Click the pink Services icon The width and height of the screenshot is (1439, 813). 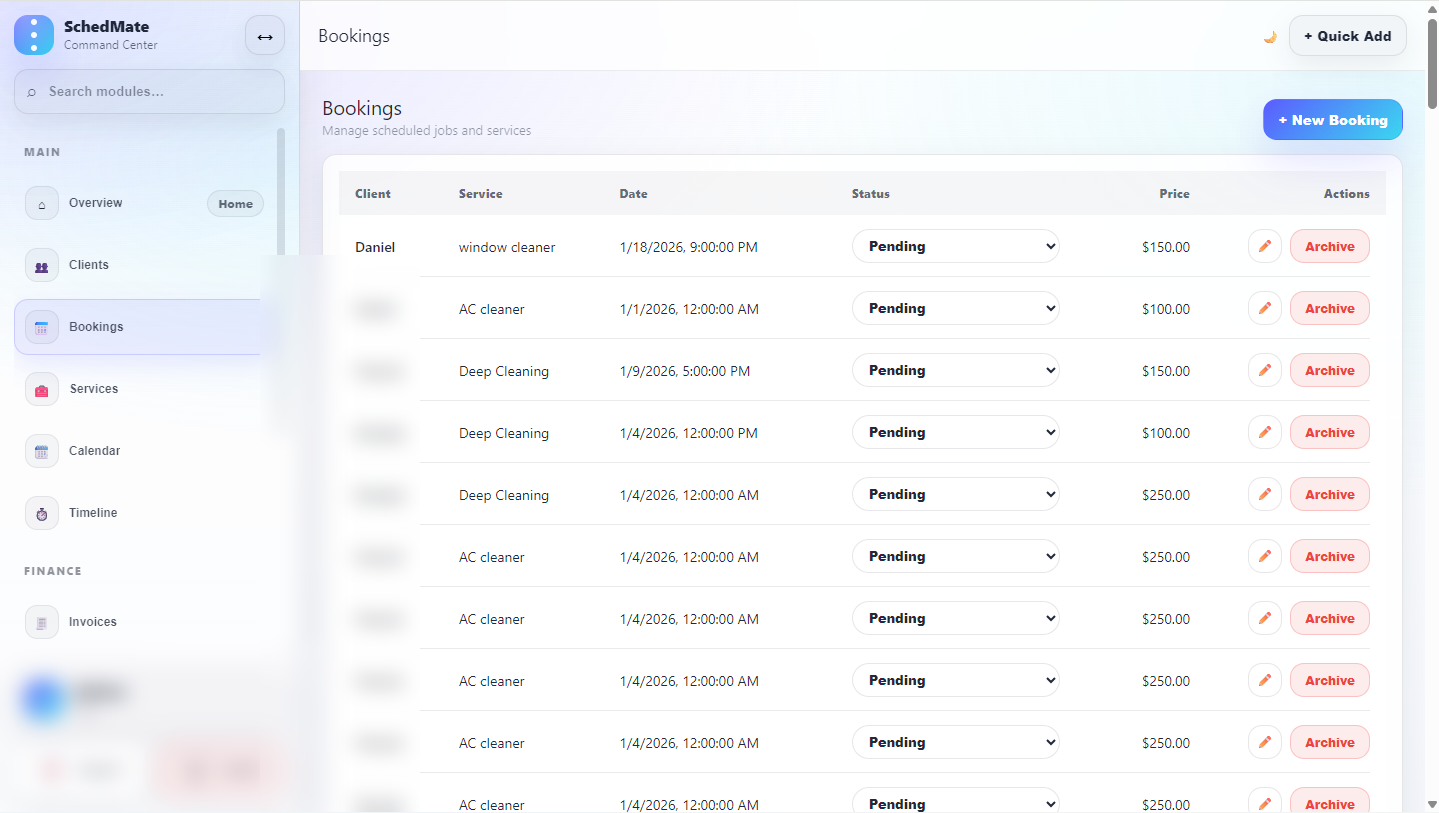pos(41,389)
